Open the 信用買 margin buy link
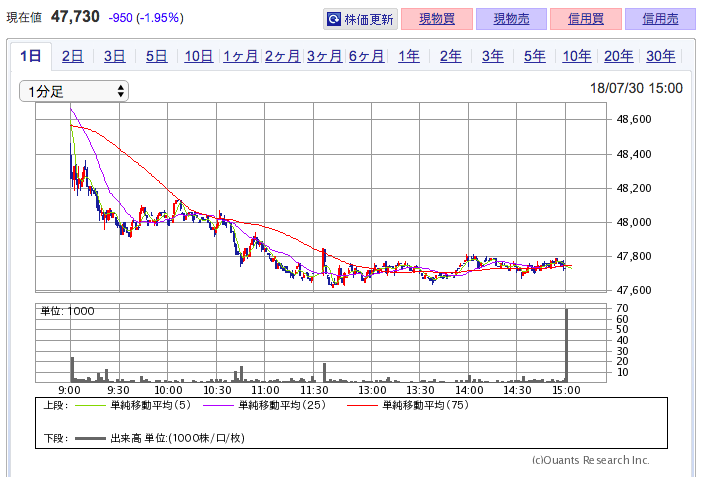This screenshot has width=702, height=477. [x=586, y=19]
